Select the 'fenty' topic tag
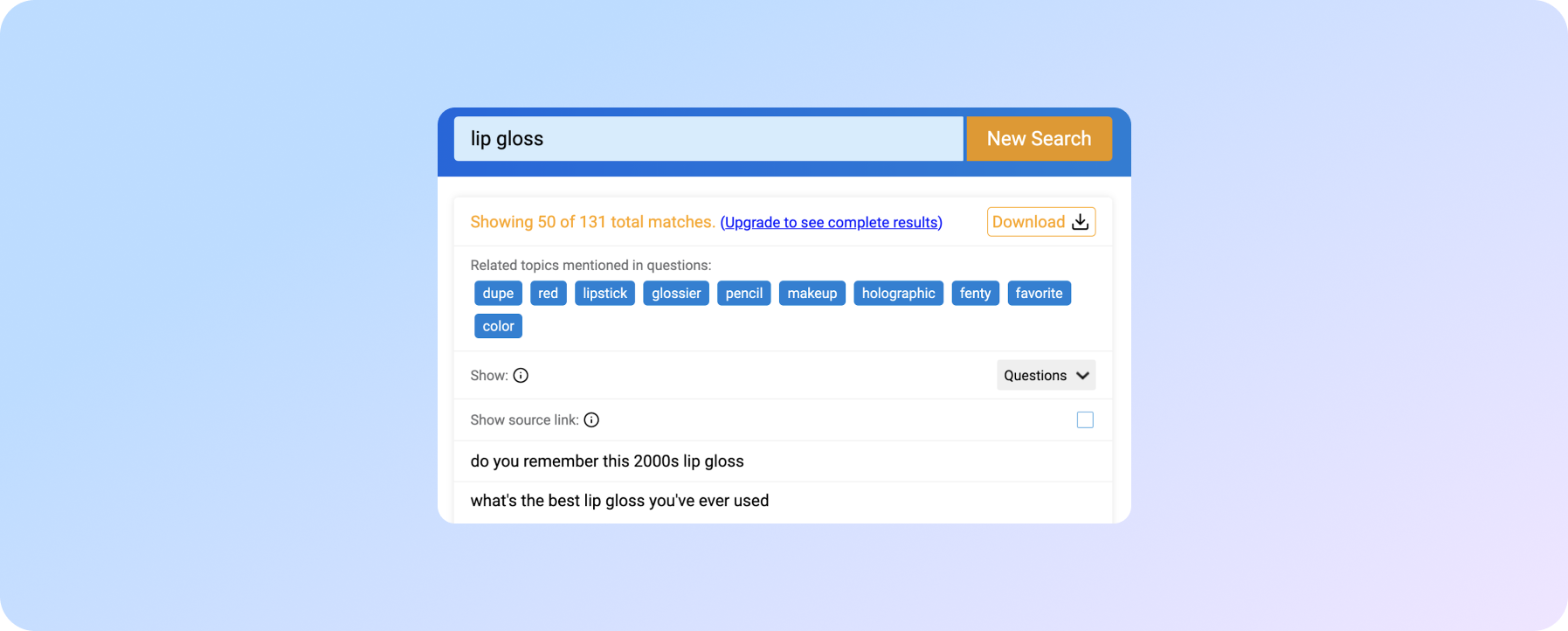The height and width of the screenshot is (631, 1568). [975, 293]
